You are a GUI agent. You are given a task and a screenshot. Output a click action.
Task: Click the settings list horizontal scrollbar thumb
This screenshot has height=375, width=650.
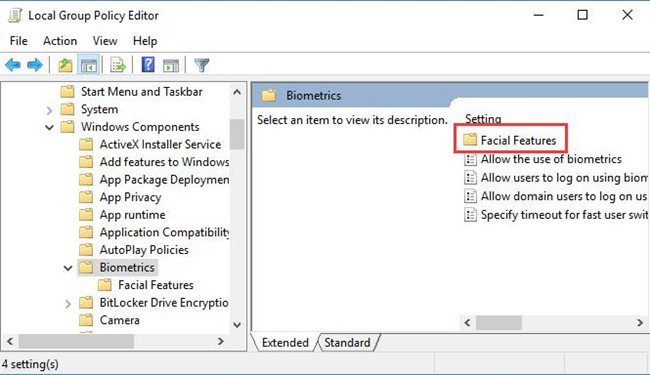point(499,322)
